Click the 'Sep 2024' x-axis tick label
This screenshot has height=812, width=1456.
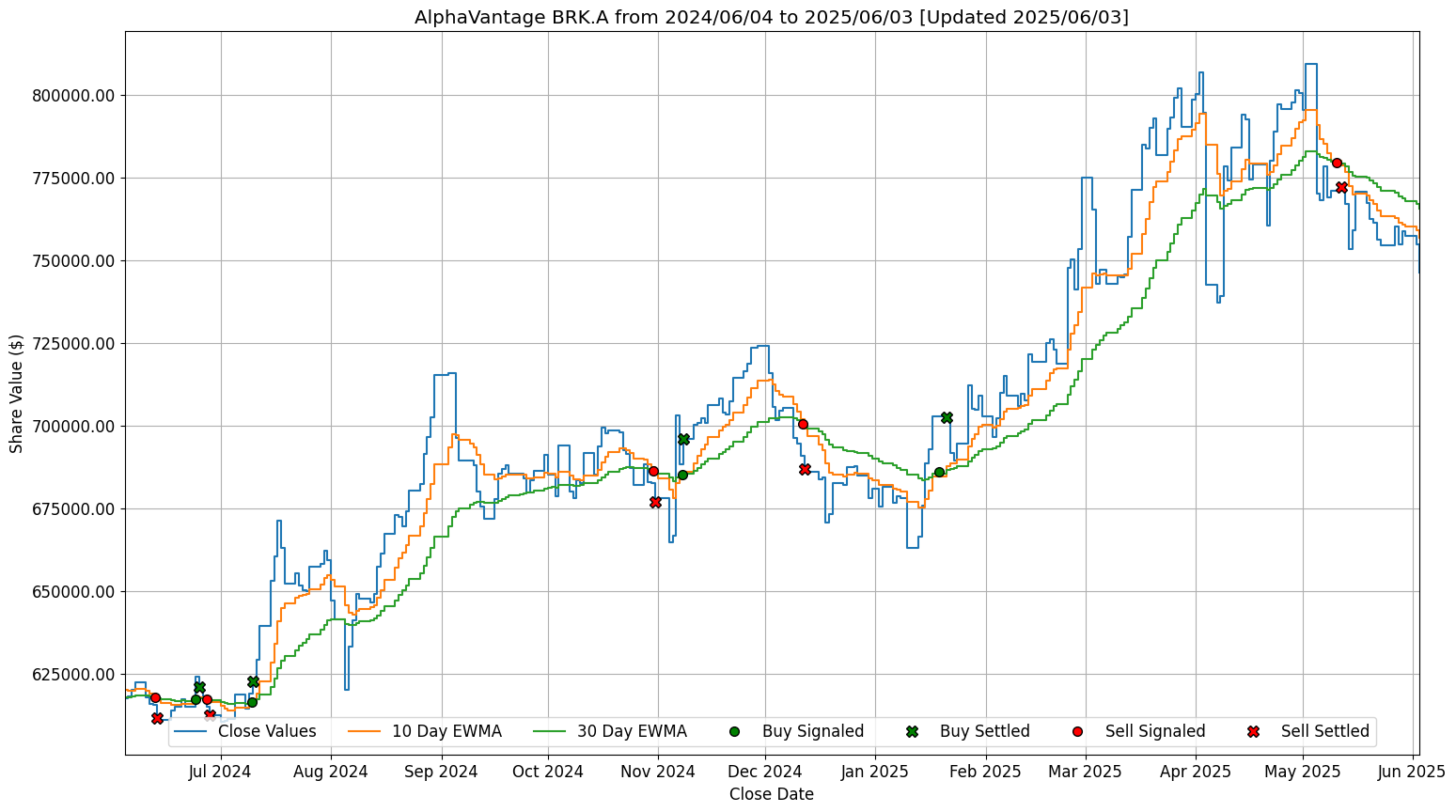pos(442,772)
